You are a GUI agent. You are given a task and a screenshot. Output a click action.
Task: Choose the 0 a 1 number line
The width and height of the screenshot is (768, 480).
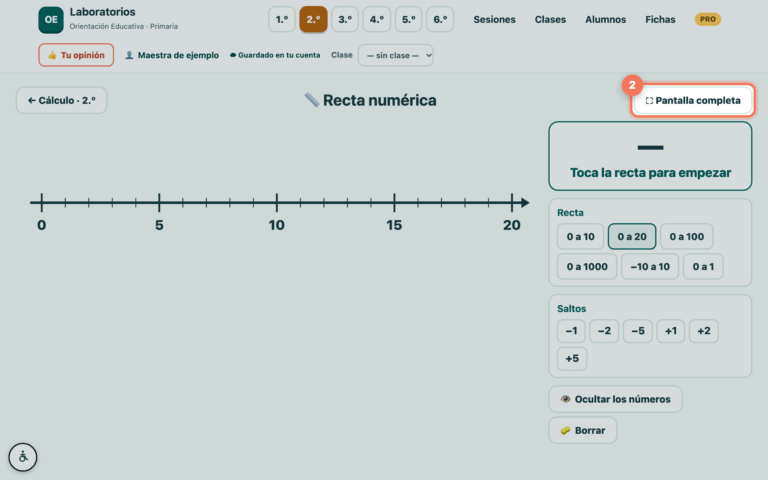pos(703,266)
